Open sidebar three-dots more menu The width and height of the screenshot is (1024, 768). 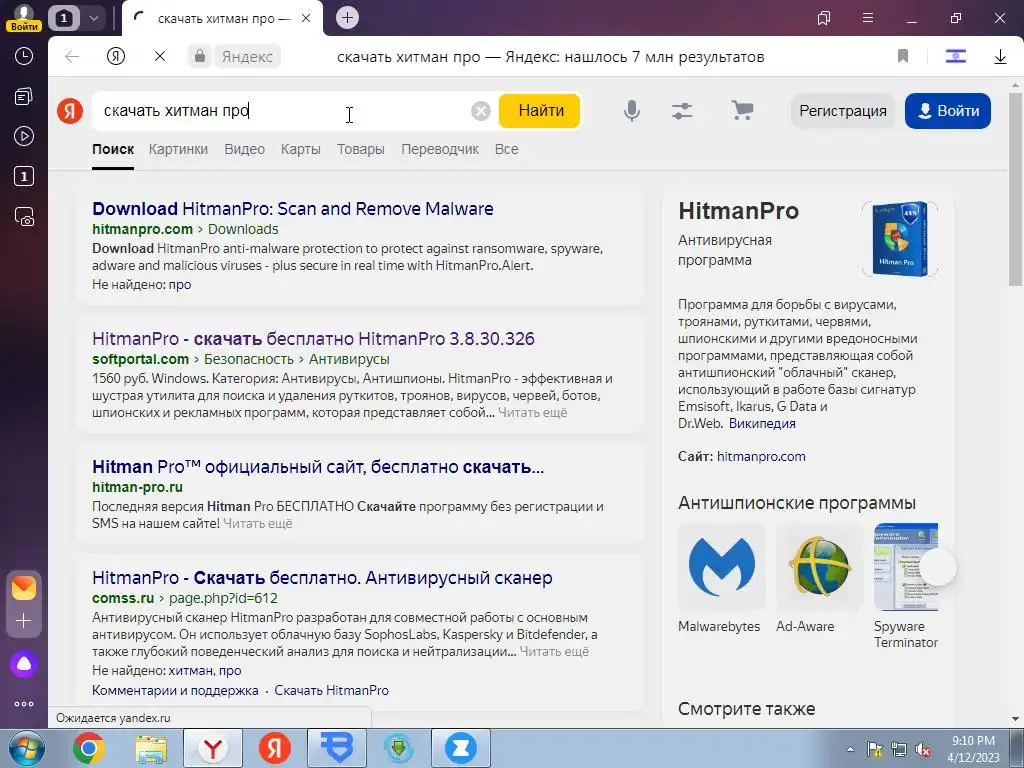click(x=24, y=704)
